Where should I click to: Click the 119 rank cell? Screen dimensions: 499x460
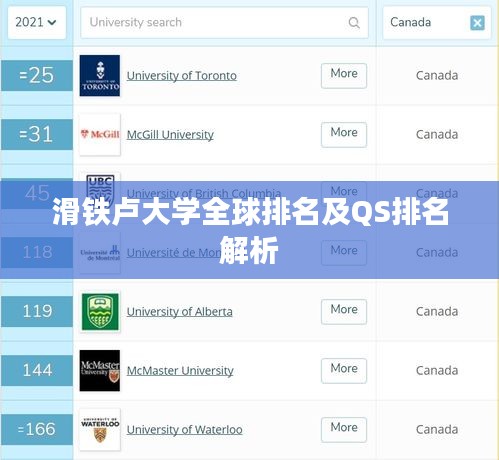coord(37,312)
